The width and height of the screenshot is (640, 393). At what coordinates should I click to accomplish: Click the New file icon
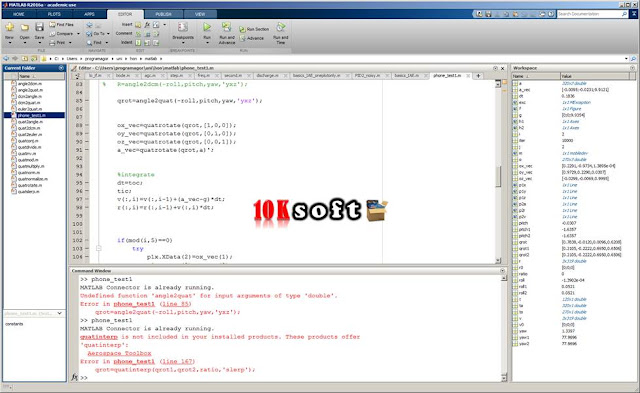coord(9,27)
